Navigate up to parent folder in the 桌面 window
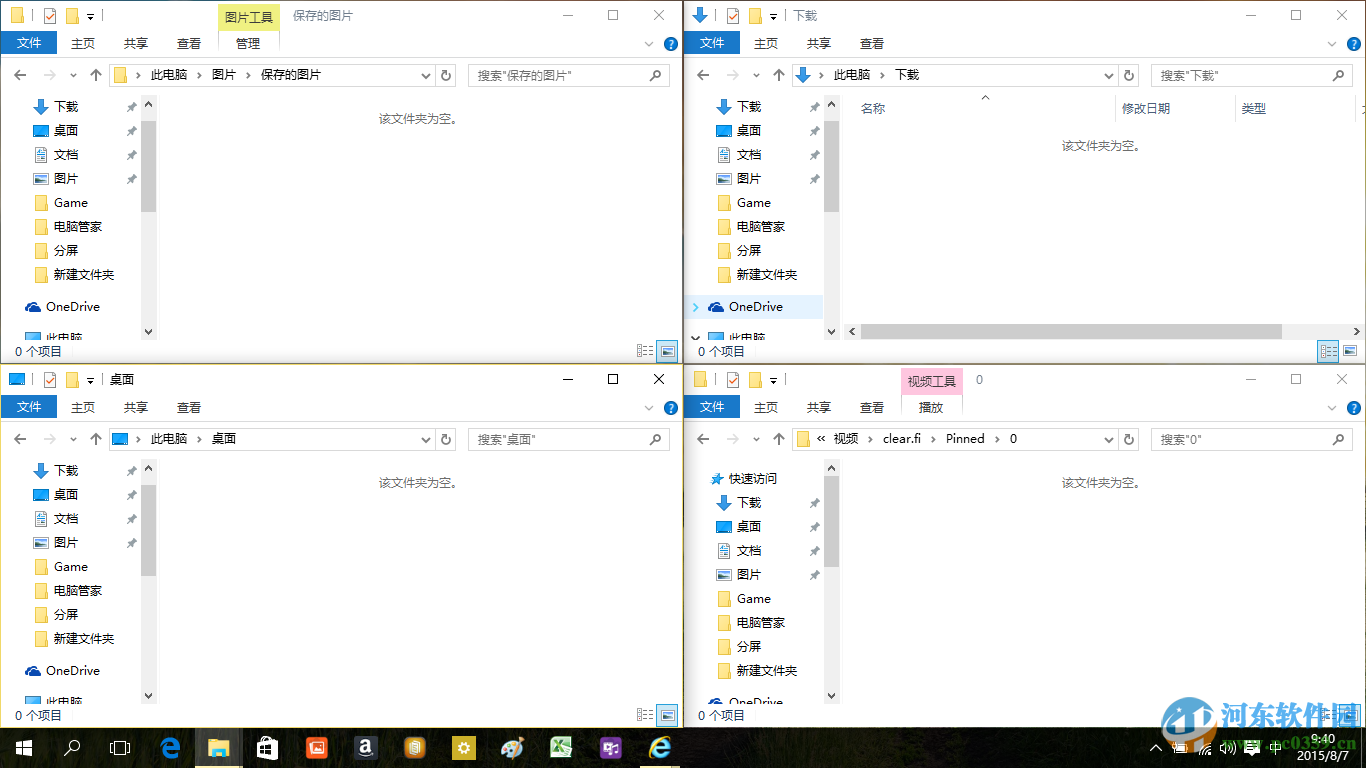Image resolution: width=1366 pixels, height=768 pixels. [x=95, y=438]
